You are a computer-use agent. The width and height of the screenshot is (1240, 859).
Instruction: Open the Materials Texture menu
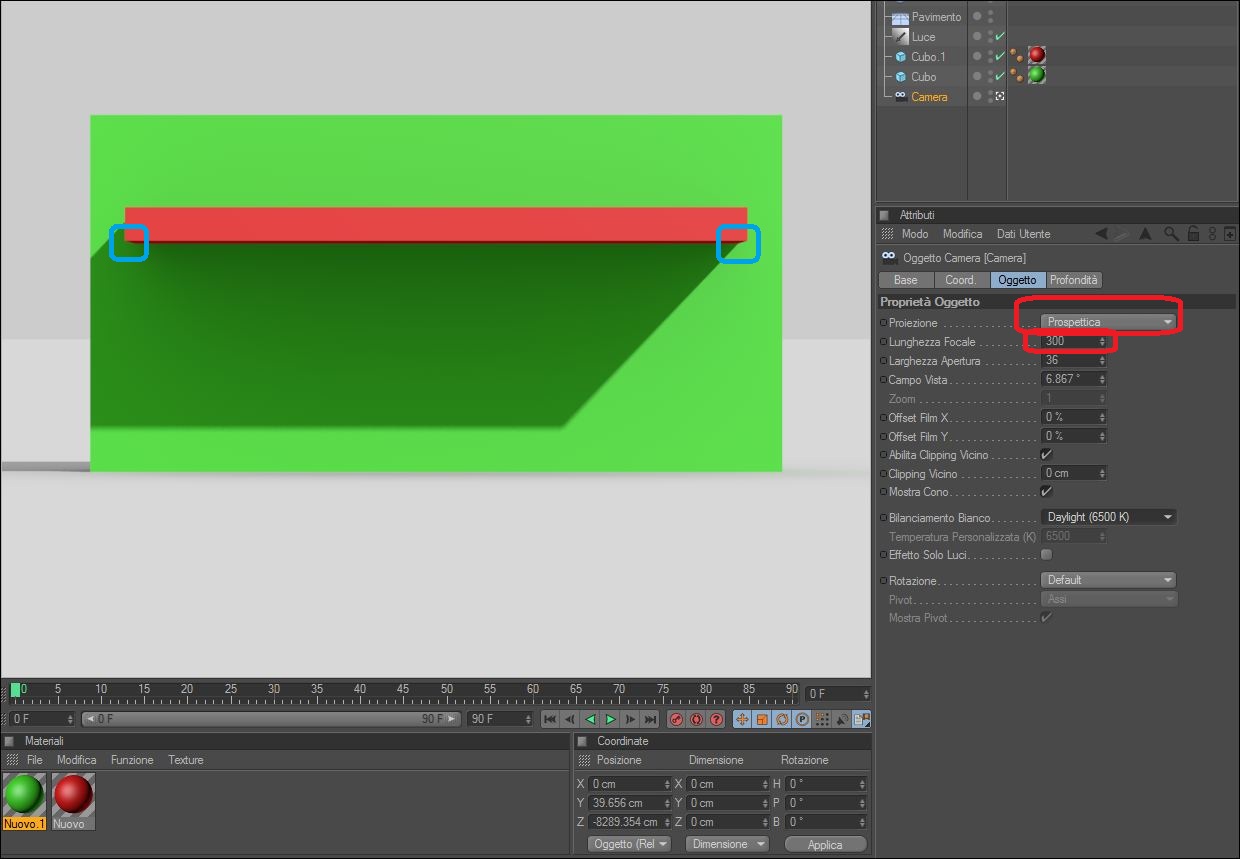(186, 760)
